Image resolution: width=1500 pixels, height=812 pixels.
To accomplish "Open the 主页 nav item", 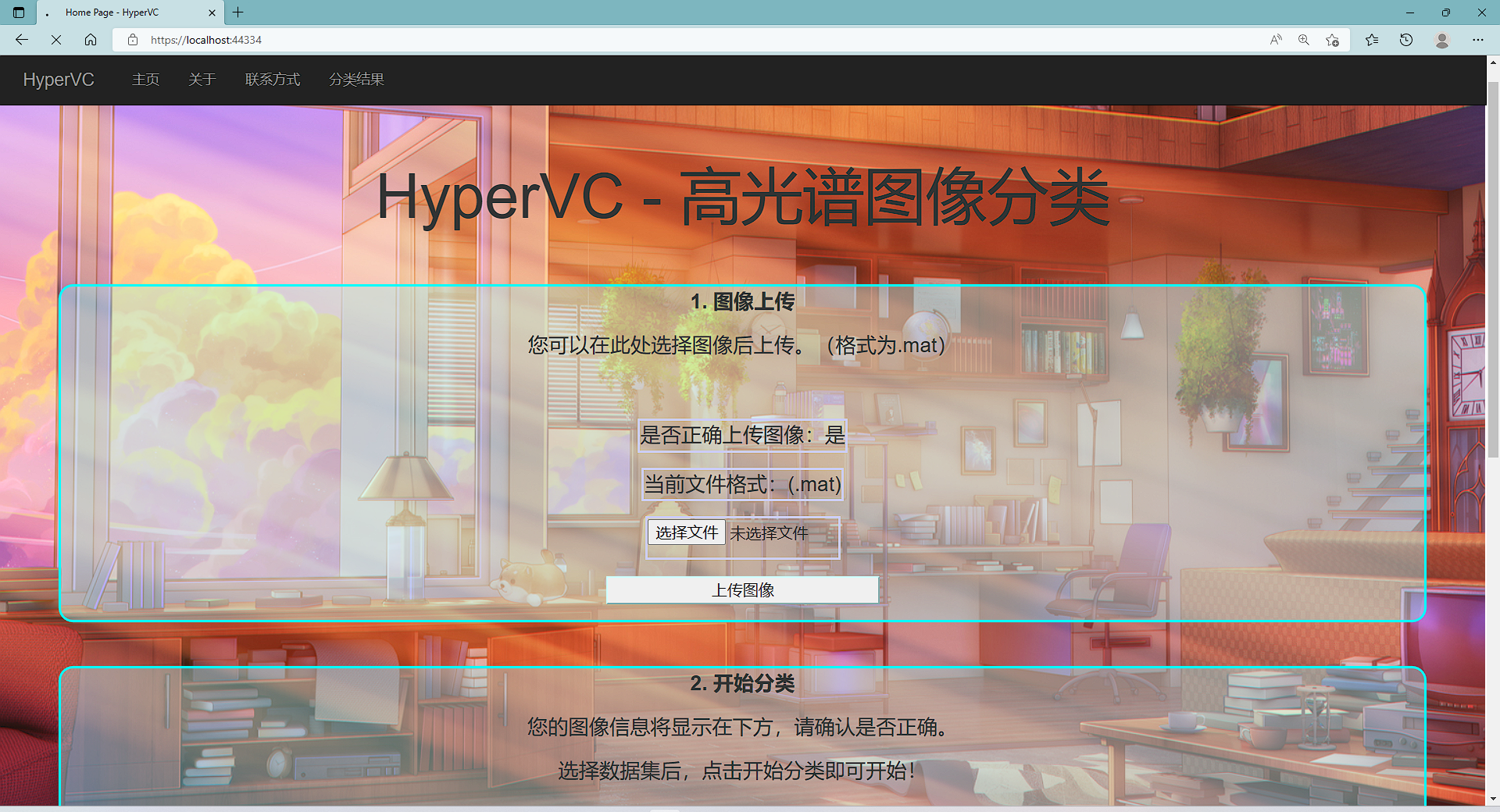I will click(x=145, y=80).
